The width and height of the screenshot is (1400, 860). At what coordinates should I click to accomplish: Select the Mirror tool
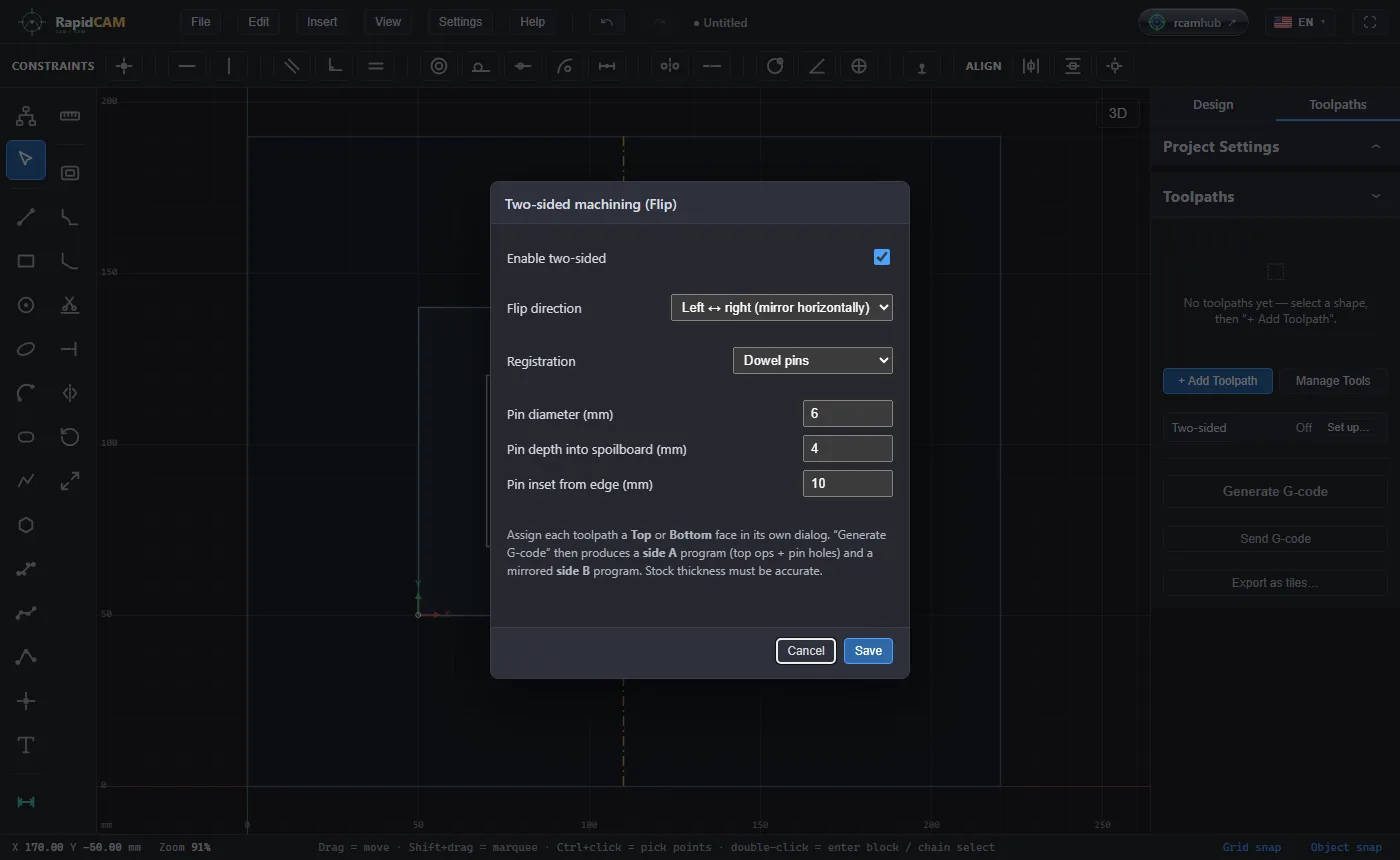(x=70, y=393)
